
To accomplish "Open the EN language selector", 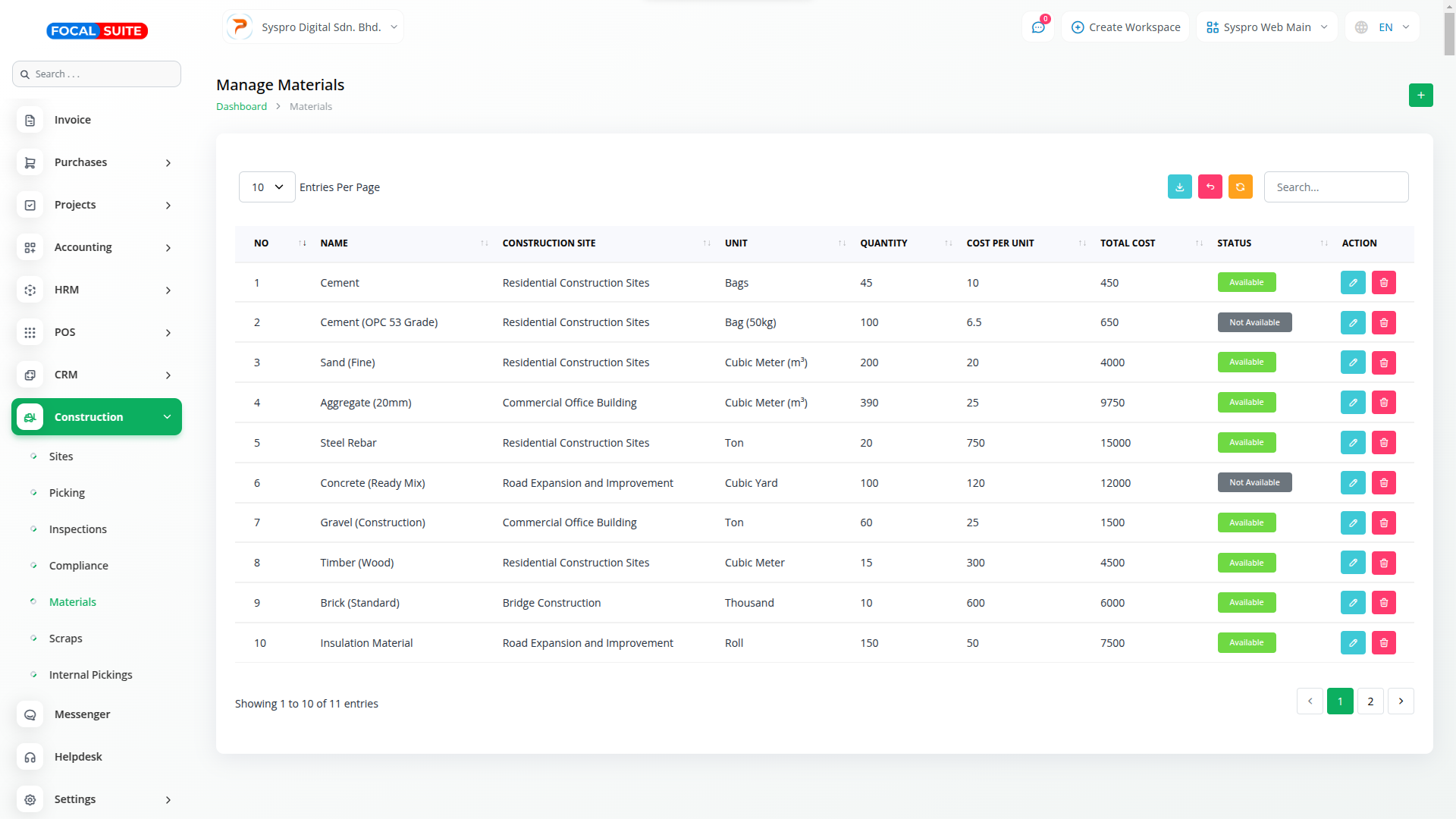I will 1383,27.
